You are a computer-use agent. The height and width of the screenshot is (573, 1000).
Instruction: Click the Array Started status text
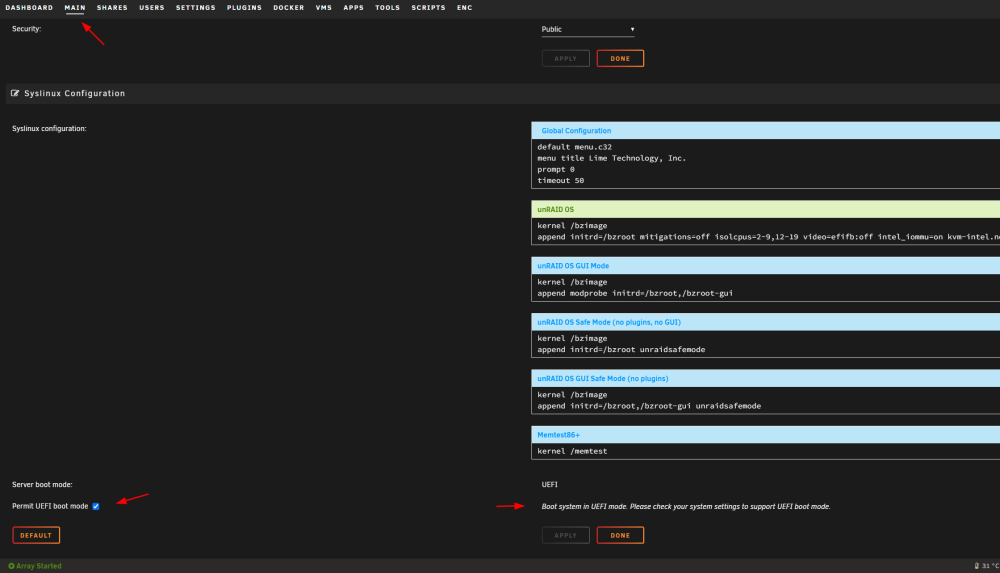pyautogui.click(x=39, y=566)
